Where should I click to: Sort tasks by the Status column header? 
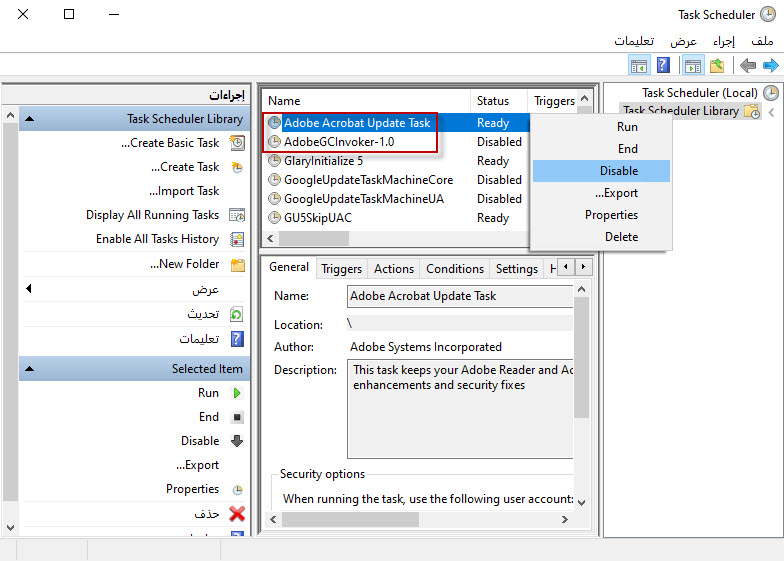click(499, 101)
